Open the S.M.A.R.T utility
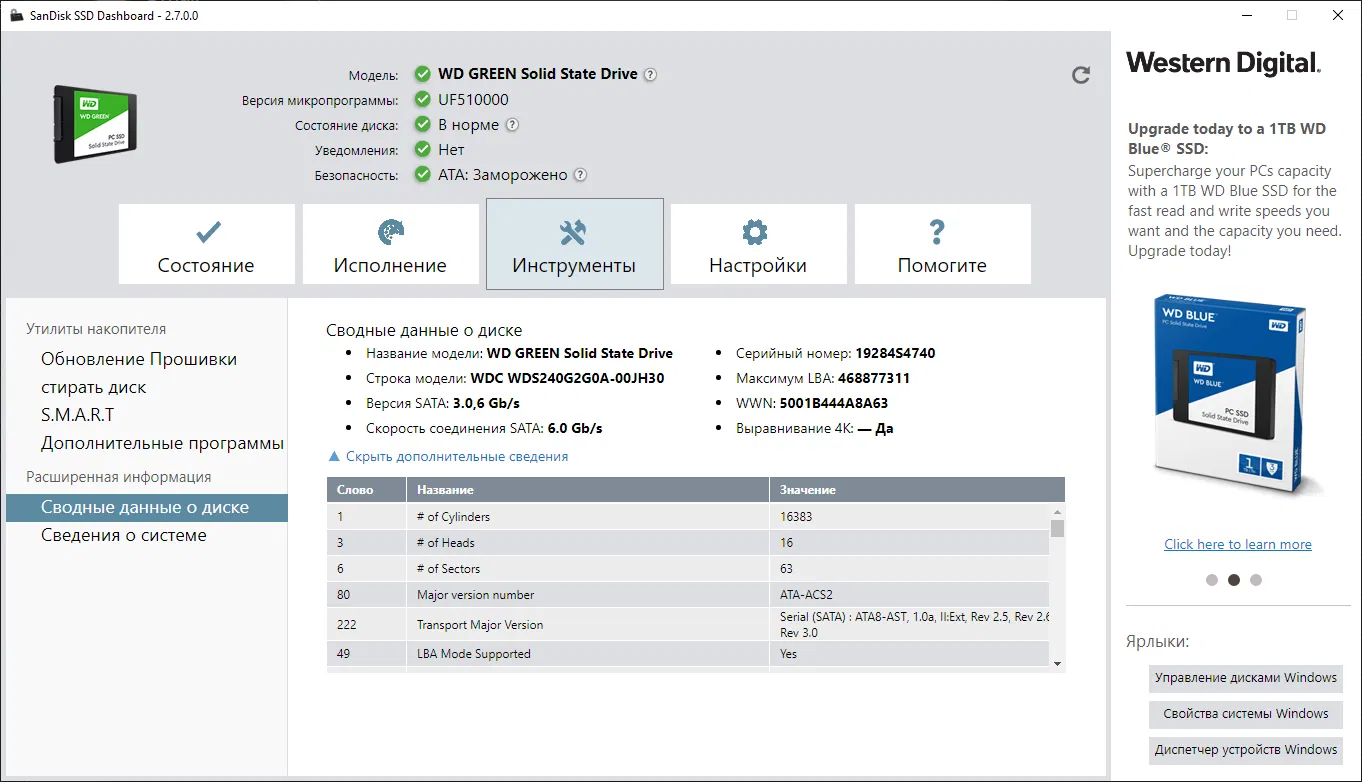The width and height of the screenshot is (1362, 782). point(78,415)
